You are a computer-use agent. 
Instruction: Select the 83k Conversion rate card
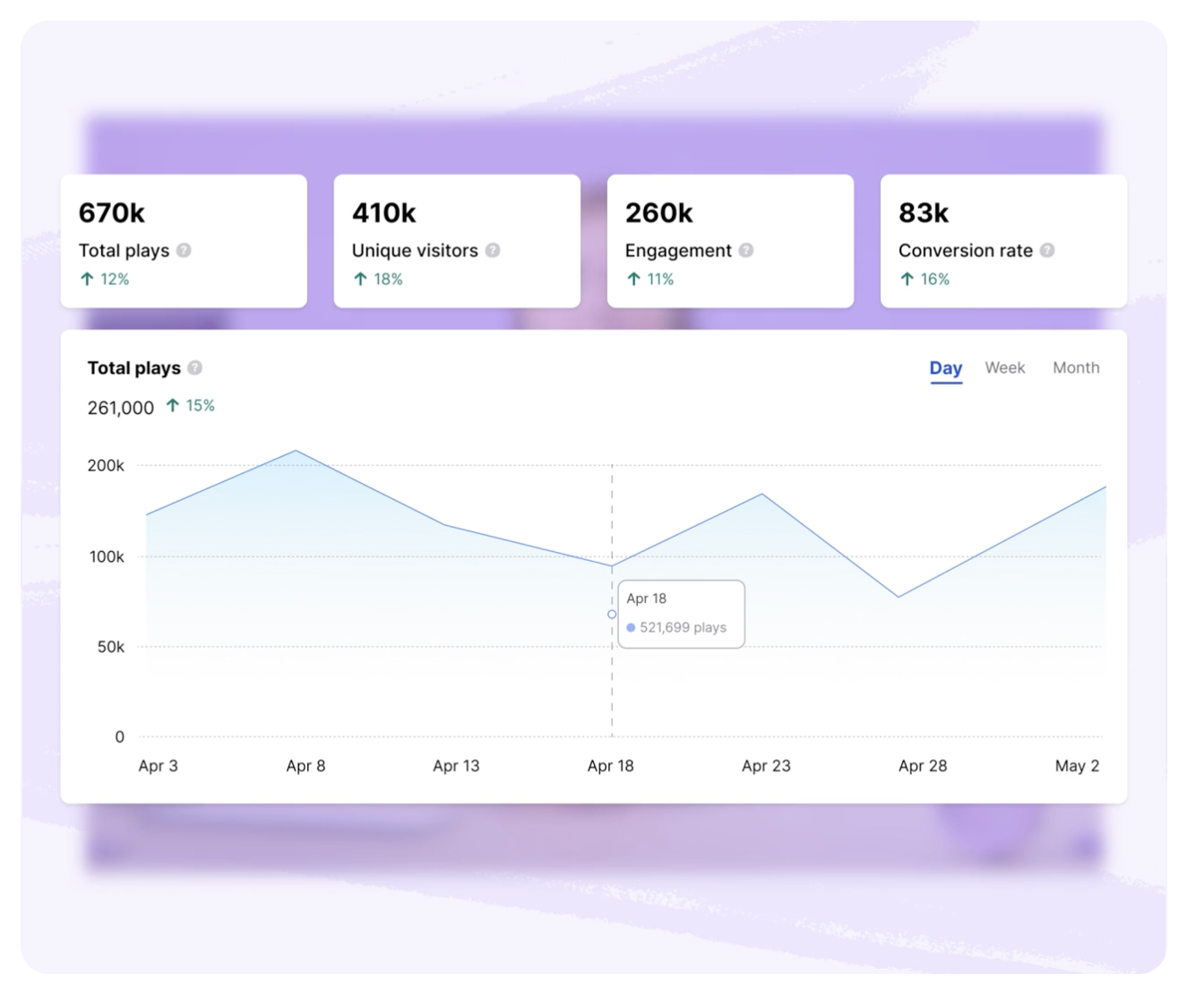[1003, 241]
